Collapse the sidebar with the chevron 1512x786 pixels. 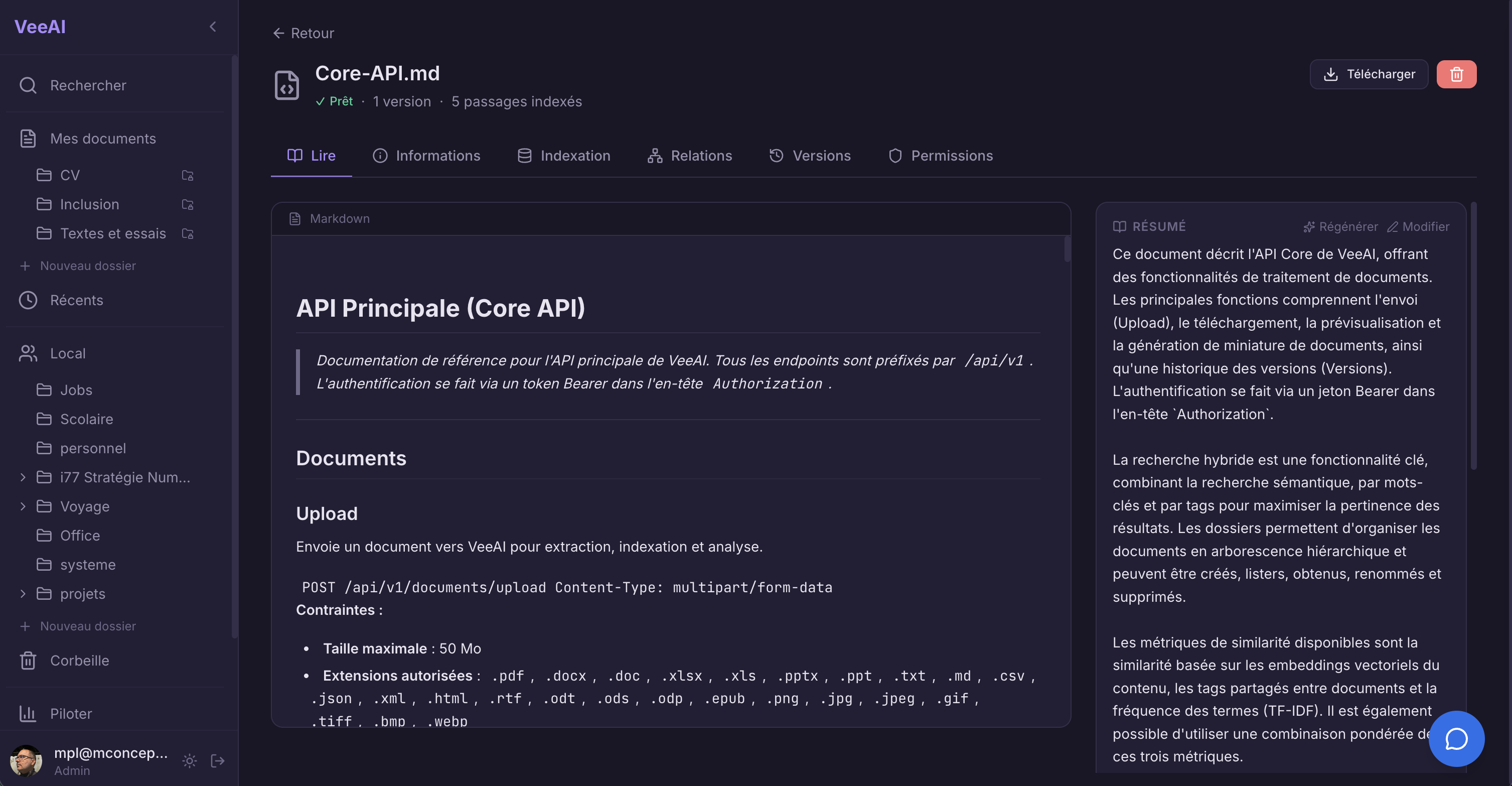[x=213, y=27]
